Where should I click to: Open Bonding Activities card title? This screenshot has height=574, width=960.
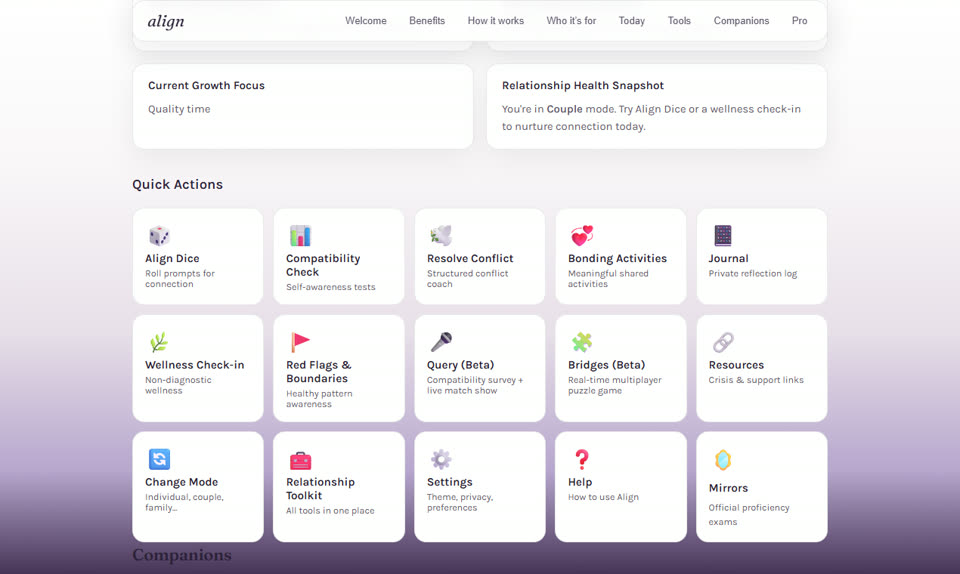[x=617, y=258]
